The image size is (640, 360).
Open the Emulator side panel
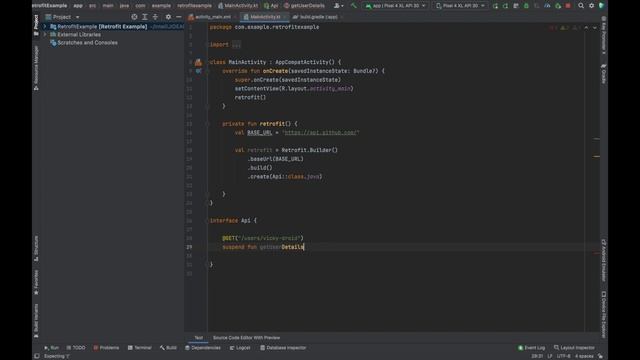pyautogui.click(x=604, y=260)
